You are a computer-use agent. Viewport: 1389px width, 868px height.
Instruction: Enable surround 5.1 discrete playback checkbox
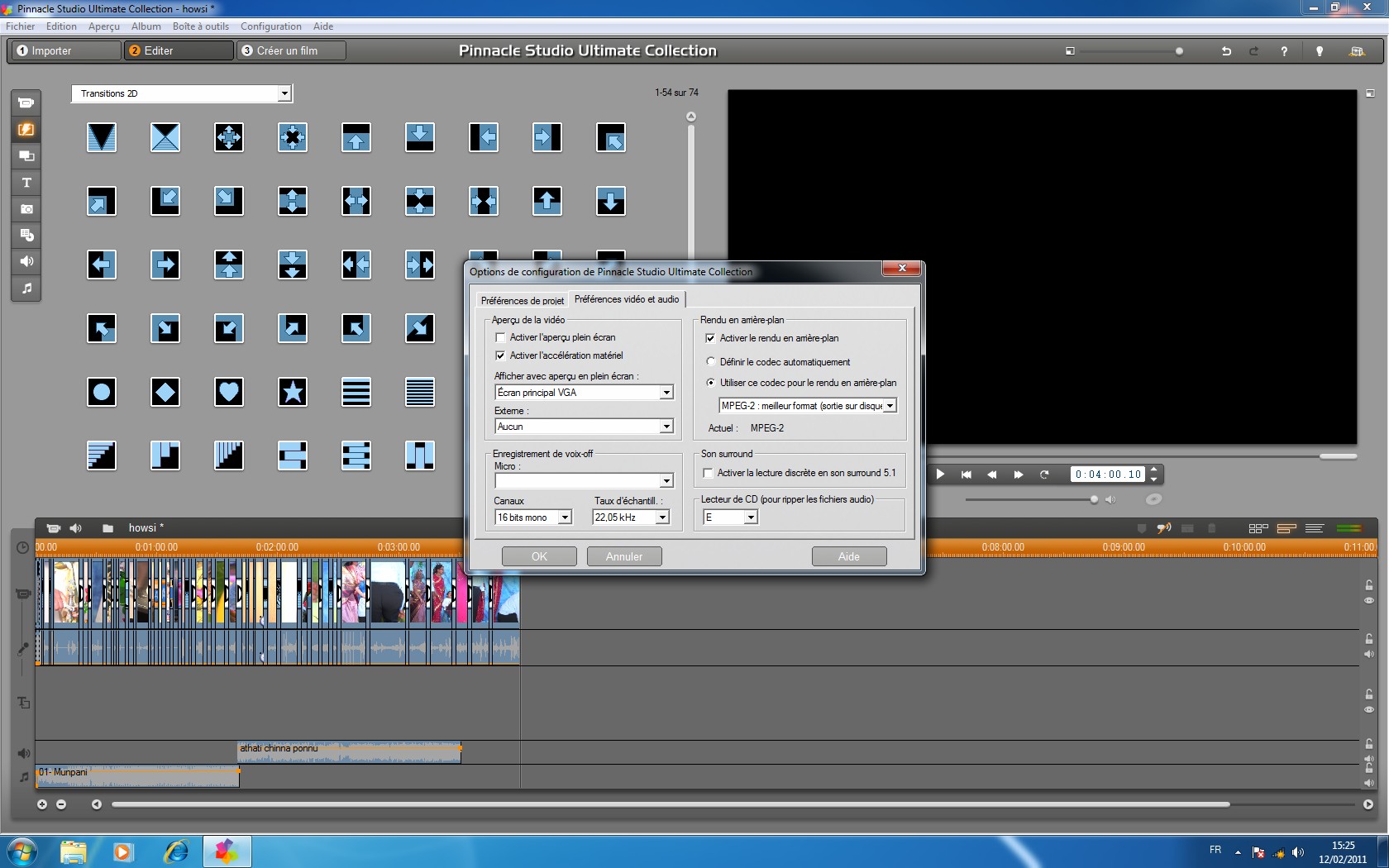(708, 473)
